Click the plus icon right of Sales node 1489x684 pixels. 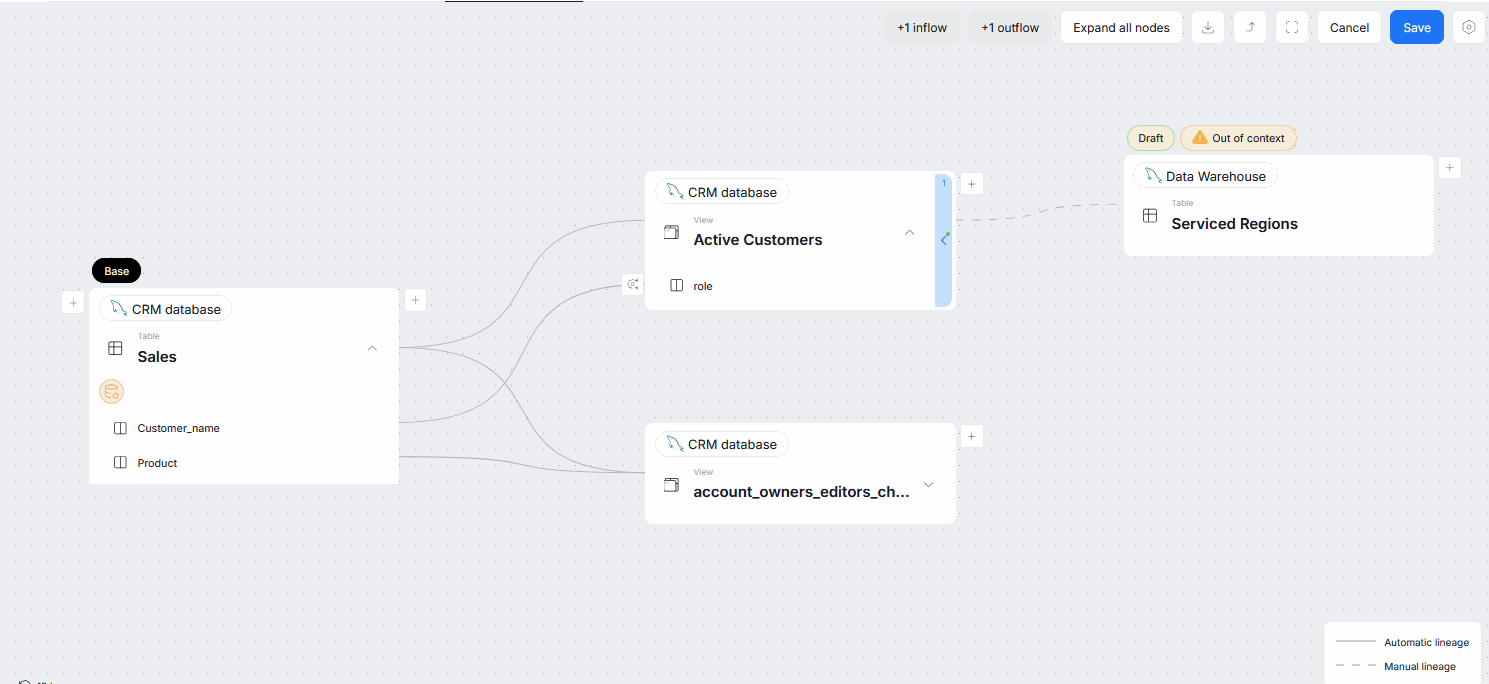tap(416, 300)
